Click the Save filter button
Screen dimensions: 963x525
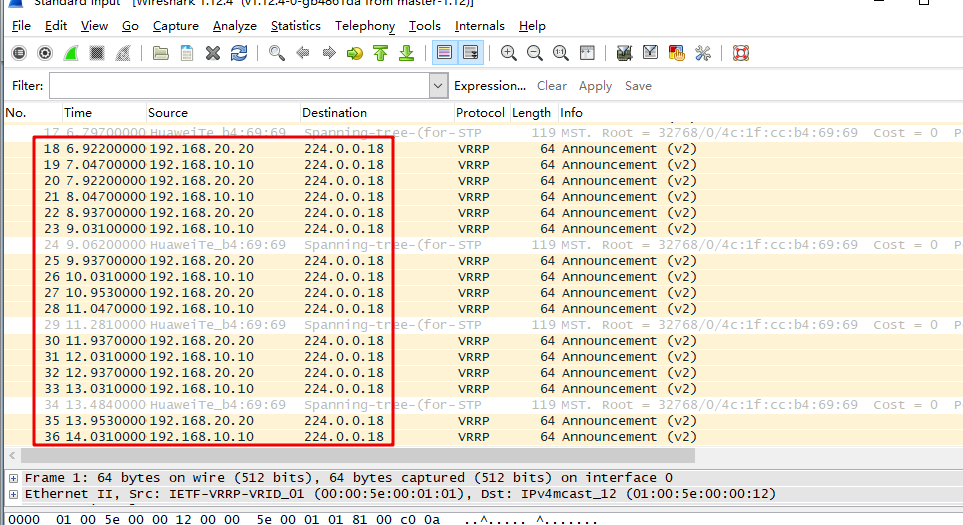click(638, 86)
